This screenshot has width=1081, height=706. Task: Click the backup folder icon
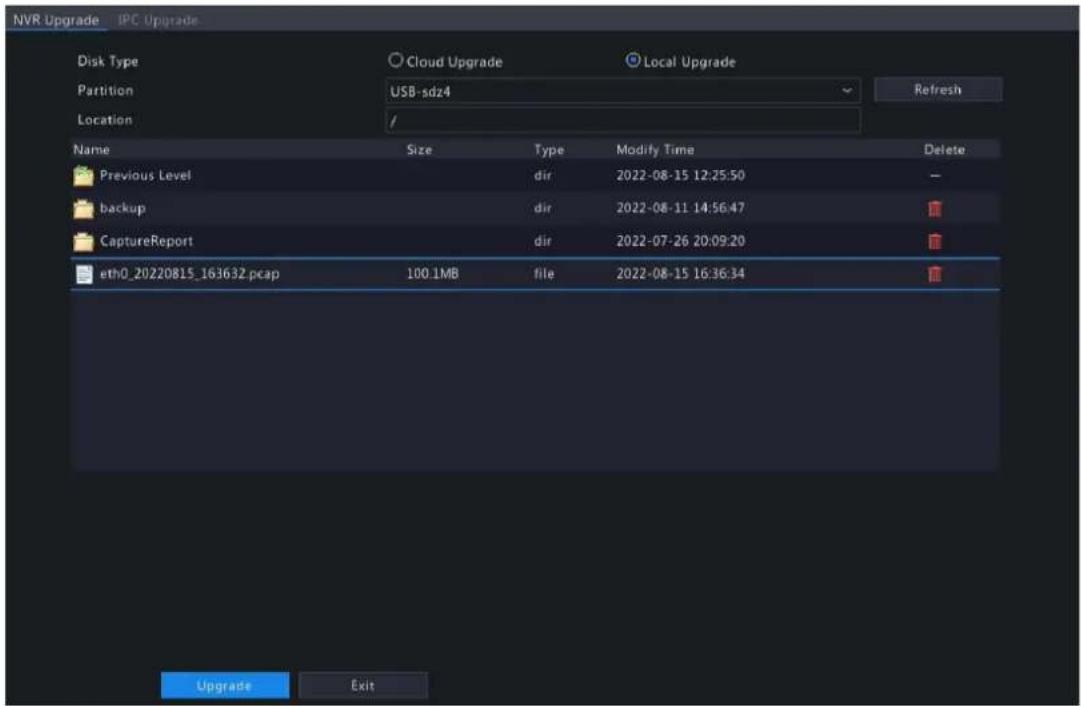pos(83,208)
